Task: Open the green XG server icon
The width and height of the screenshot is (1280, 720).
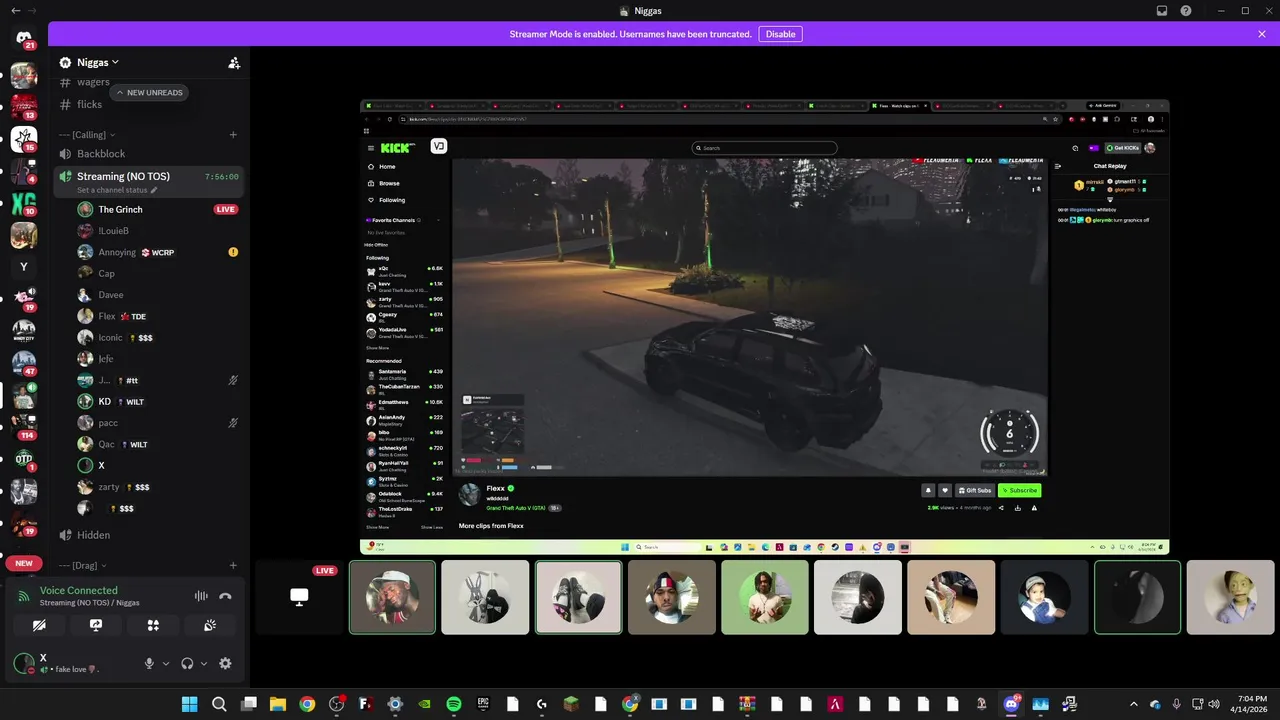Action: pos(24,204)
